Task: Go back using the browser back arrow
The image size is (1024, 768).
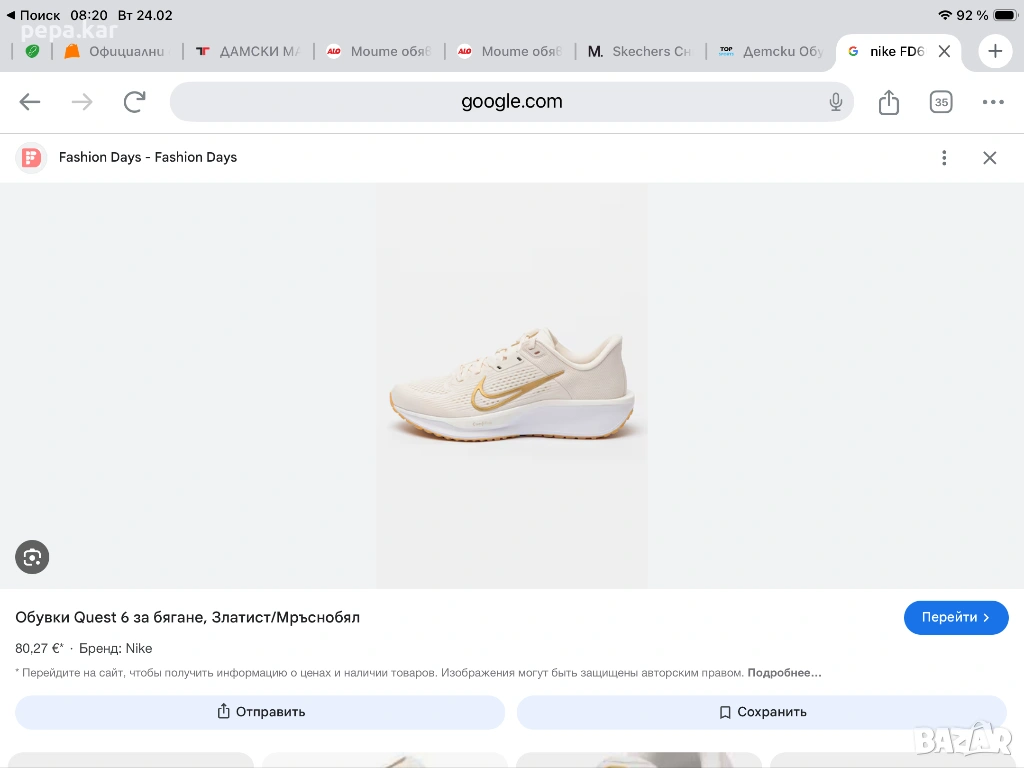Action: [30, 102]
